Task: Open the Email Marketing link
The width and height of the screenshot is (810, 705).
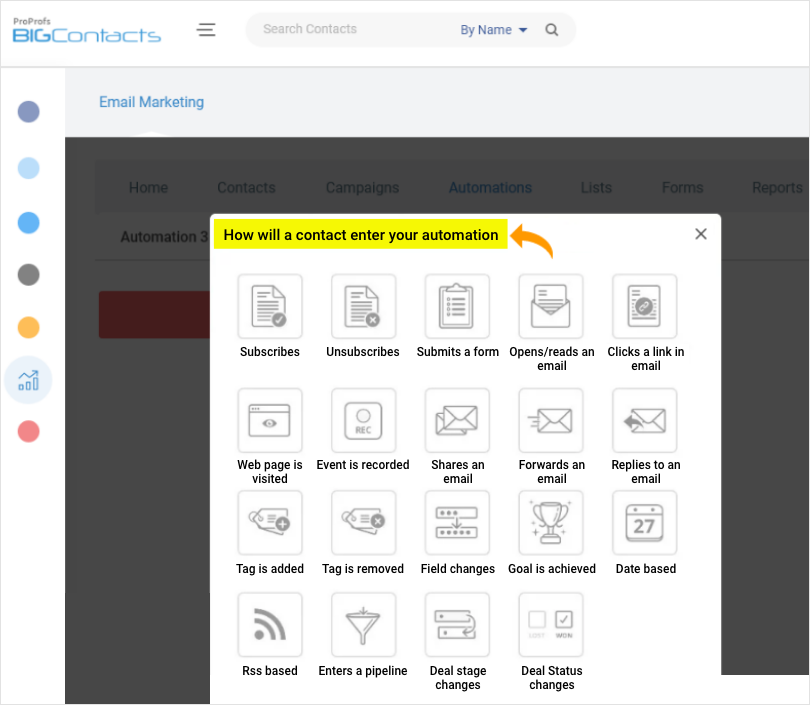Action: [x=151, y=102]
